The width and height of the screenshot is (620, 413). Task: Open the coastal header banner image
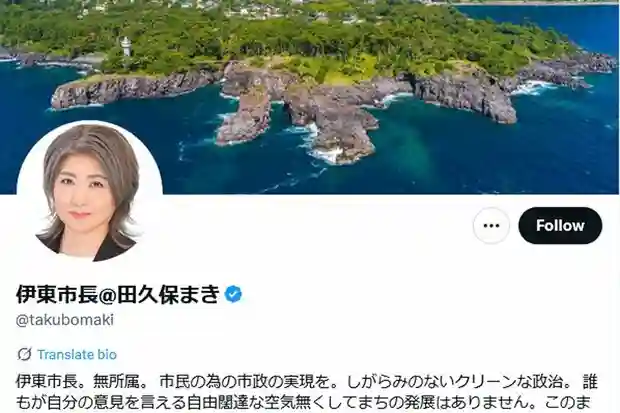click(310, 97)
